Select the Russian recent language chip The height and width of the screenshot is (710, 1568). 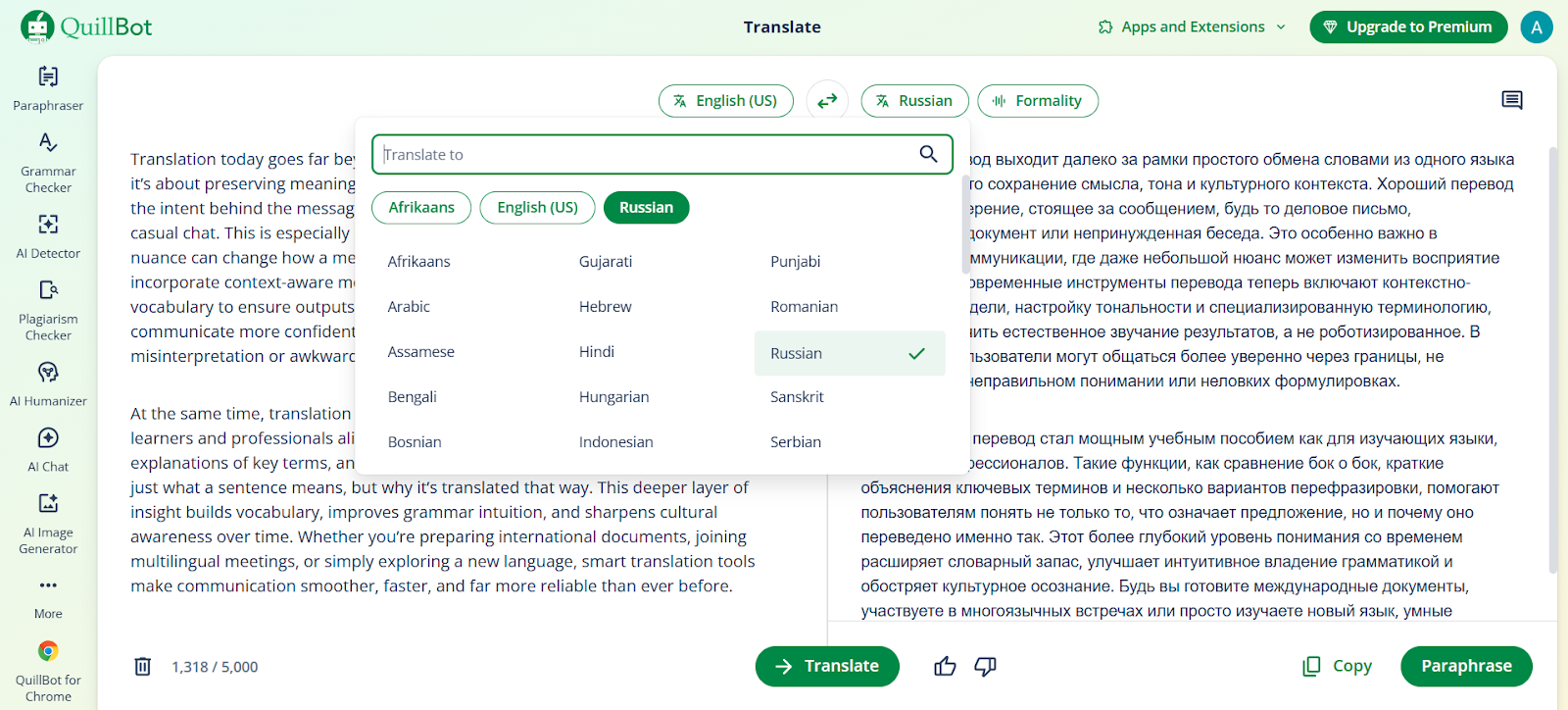click(x=646, y=207)
